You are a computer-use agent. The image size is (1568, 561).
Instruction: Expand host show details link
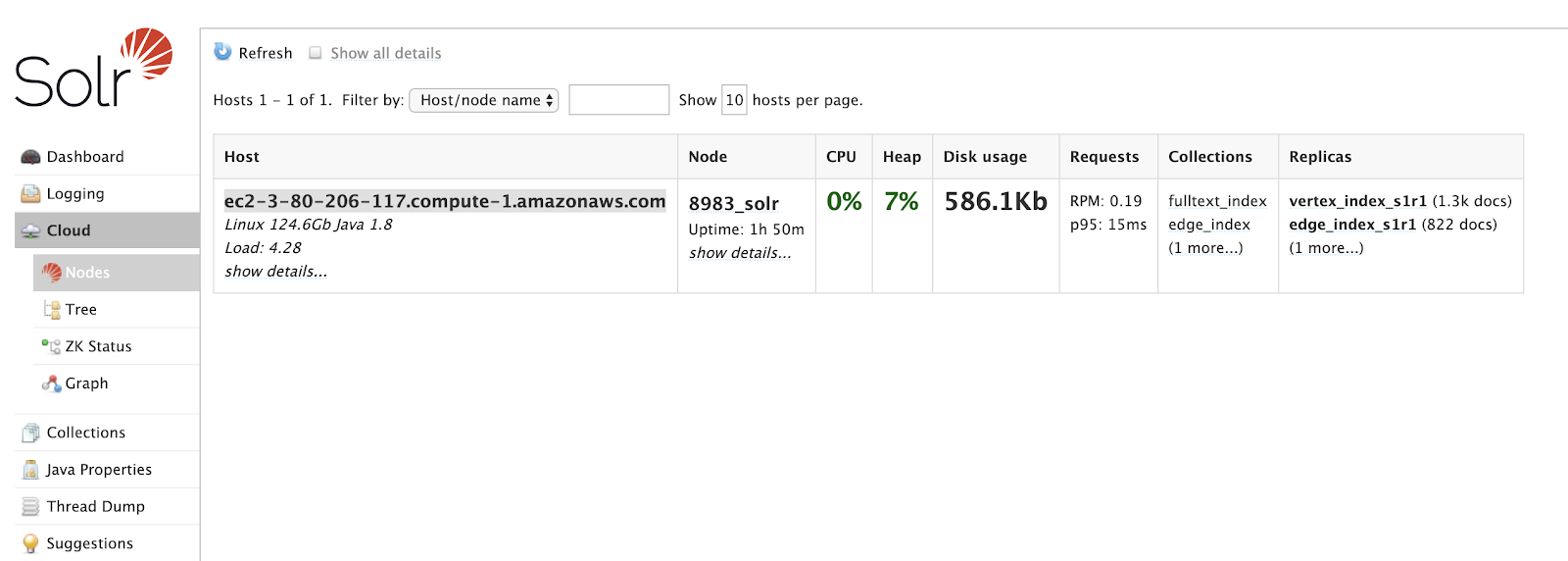point(276,272)
